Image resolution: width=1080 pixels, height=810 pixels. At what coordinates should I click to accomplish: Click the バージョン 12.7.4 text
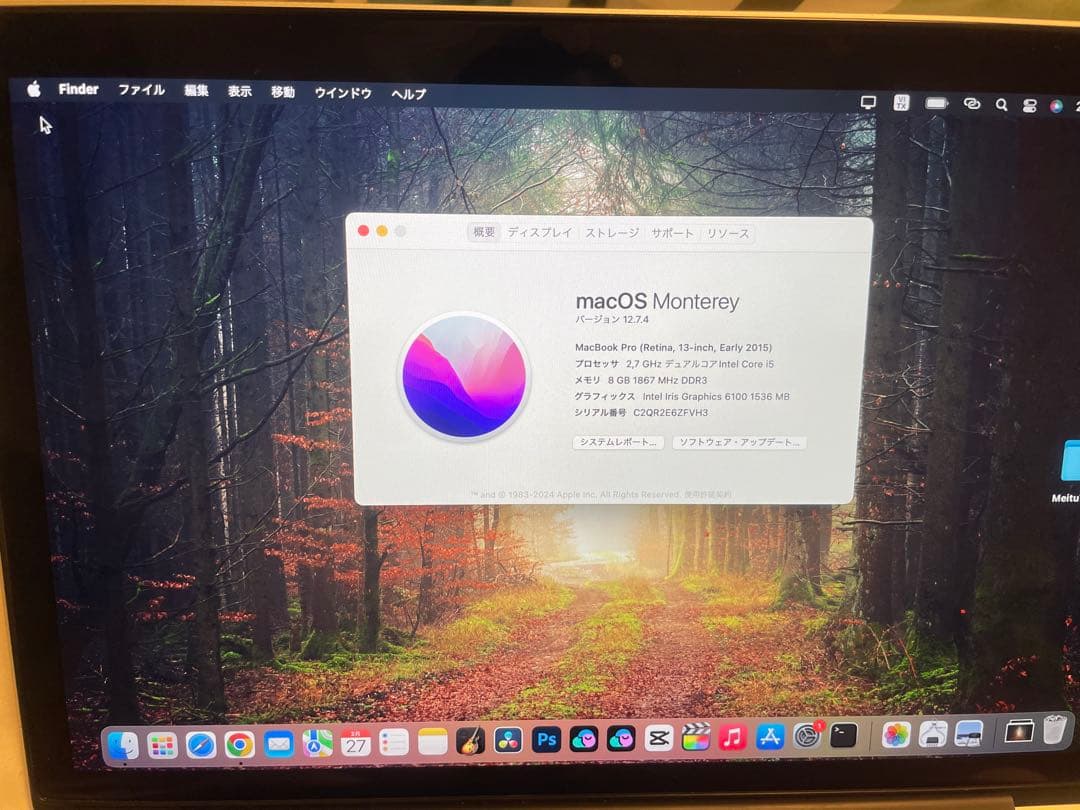pos(612,320)
